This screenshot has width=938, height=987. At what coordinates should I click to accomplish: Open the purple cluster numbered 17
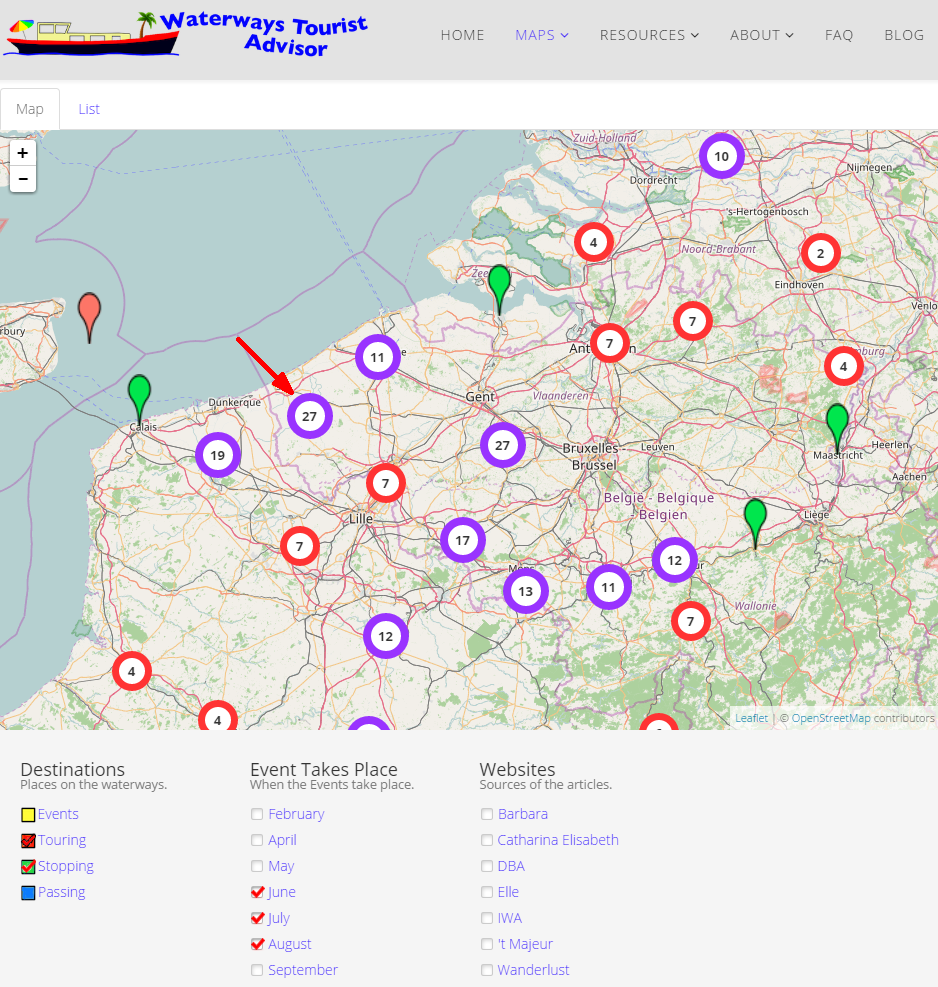tap(462, 540)
